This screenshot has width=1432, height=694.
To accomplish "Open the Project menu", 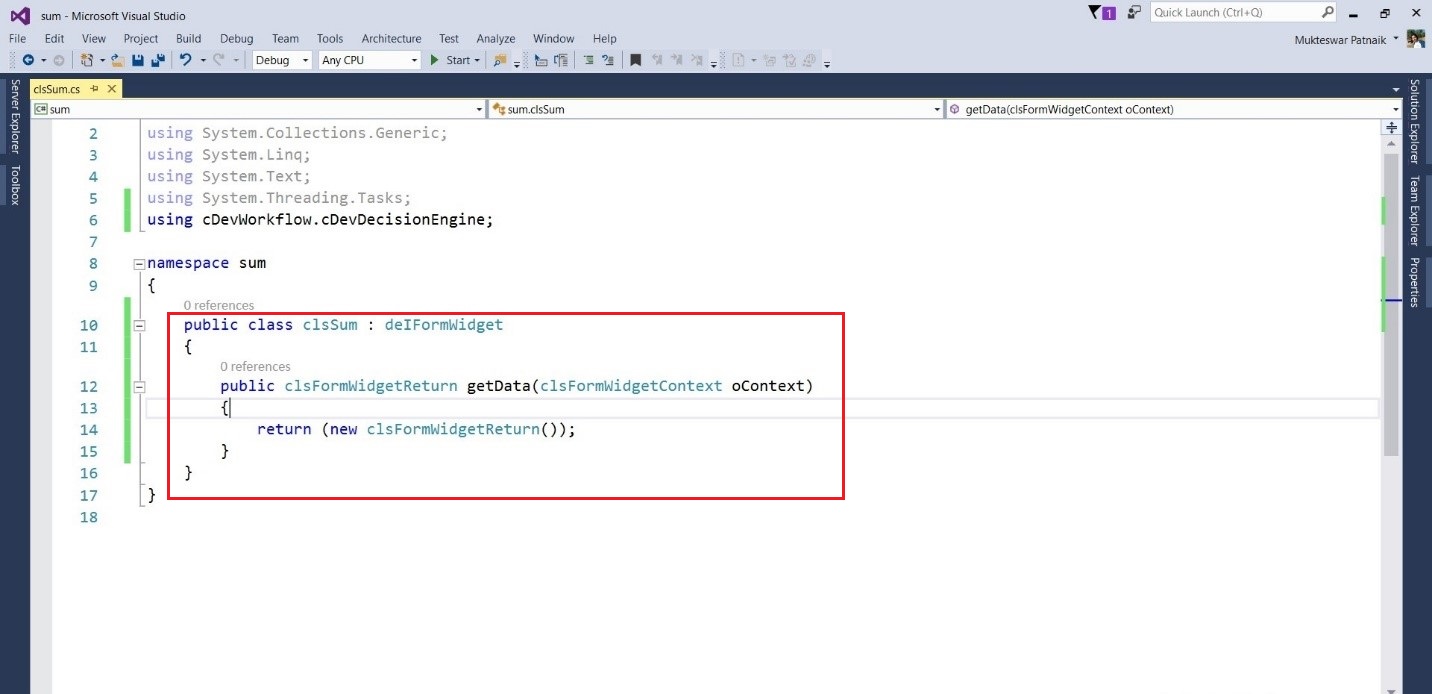I will (141, 39).
